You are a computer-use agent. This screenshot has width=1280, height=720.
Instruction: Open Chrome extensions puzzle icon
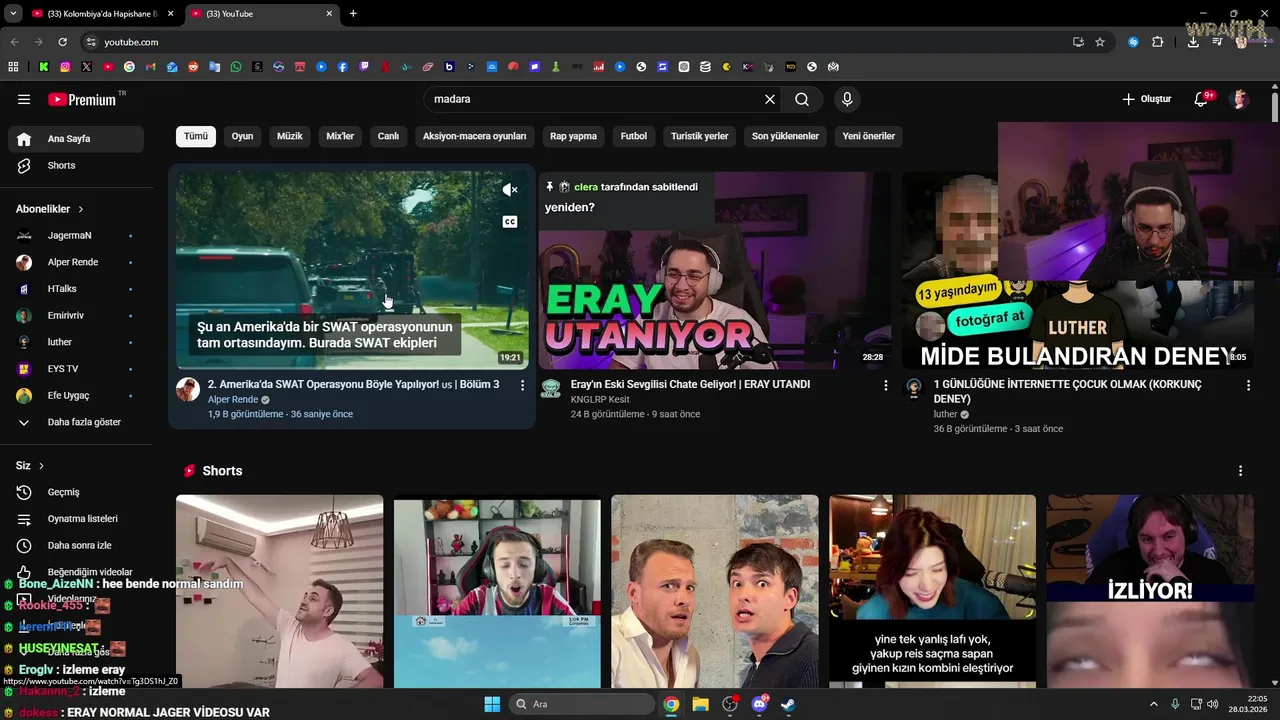pyautogui.click(x=1158, y=42)
